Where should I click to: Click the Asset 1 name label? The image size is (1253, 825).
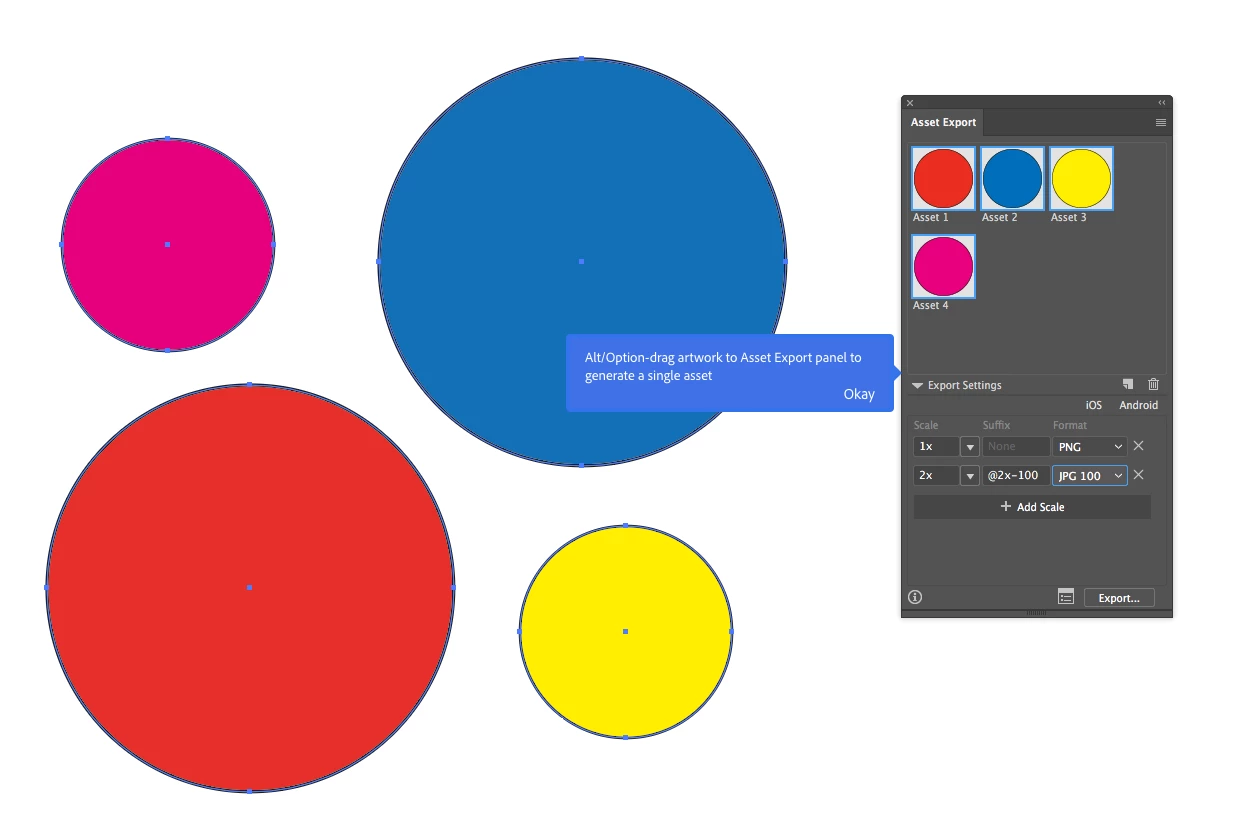930,217
